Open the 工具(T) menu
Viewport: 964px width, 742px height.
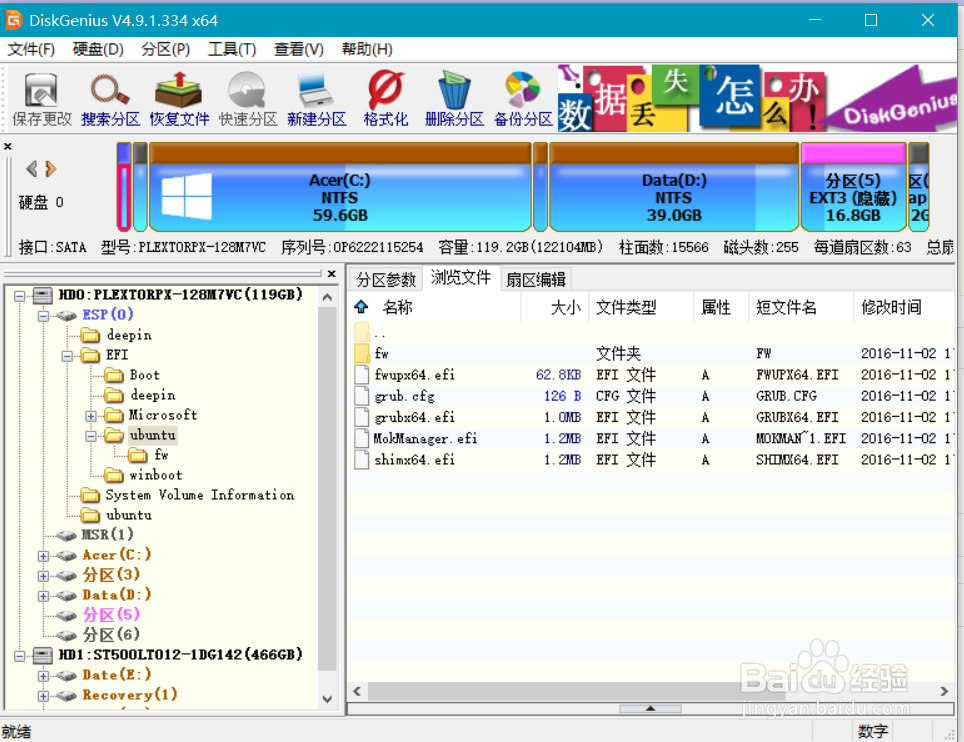[x=232, y=49]
